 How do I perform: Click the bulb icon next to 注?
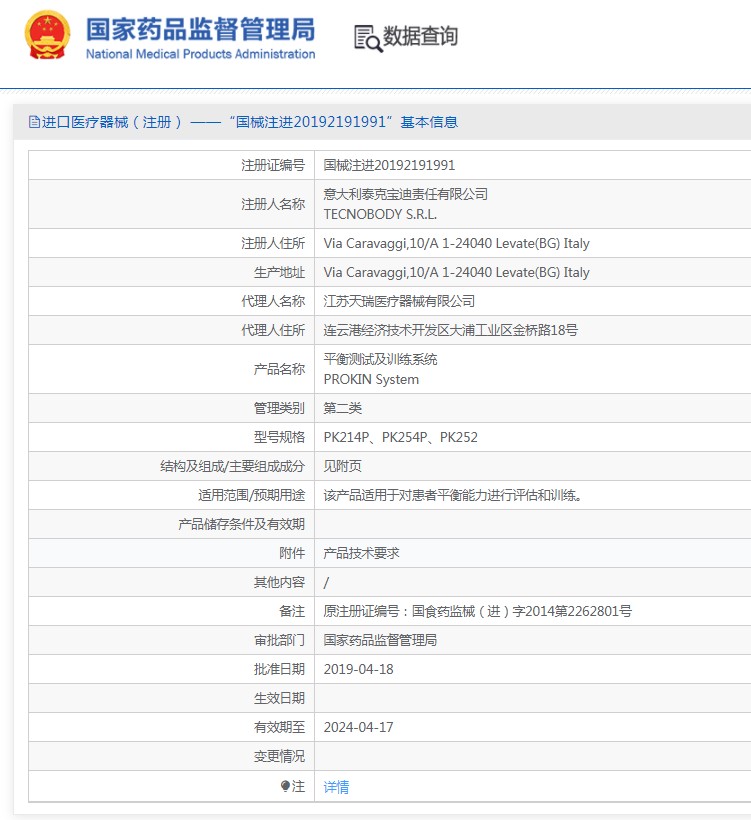pos(285,786)
